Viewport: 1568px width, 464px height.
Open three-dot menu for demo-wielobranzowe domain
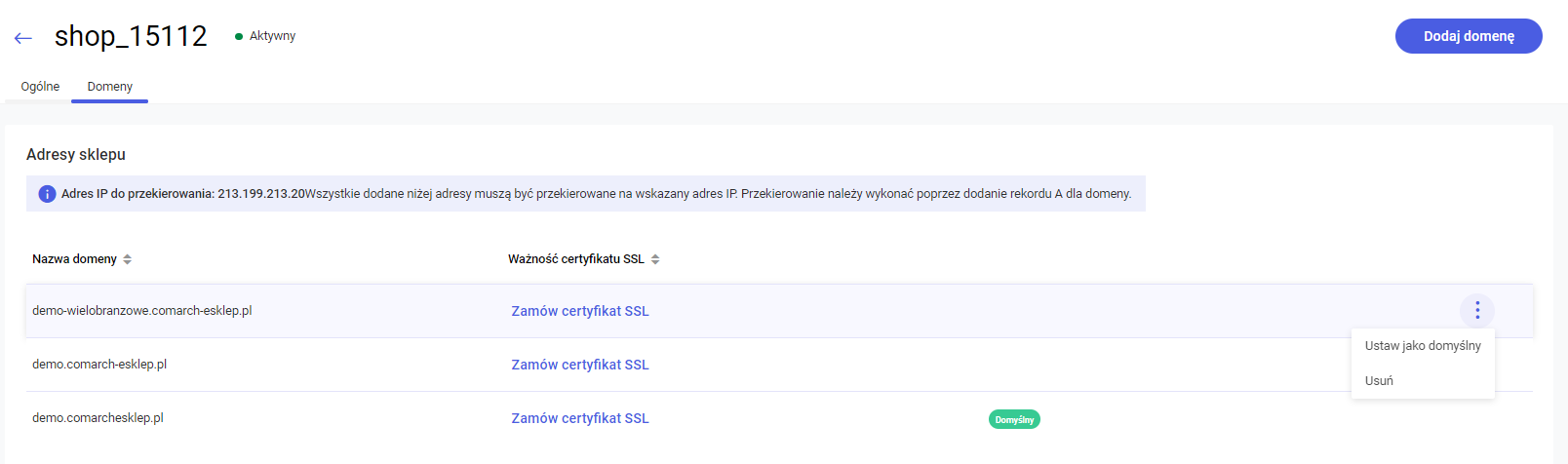(1477, 311)
